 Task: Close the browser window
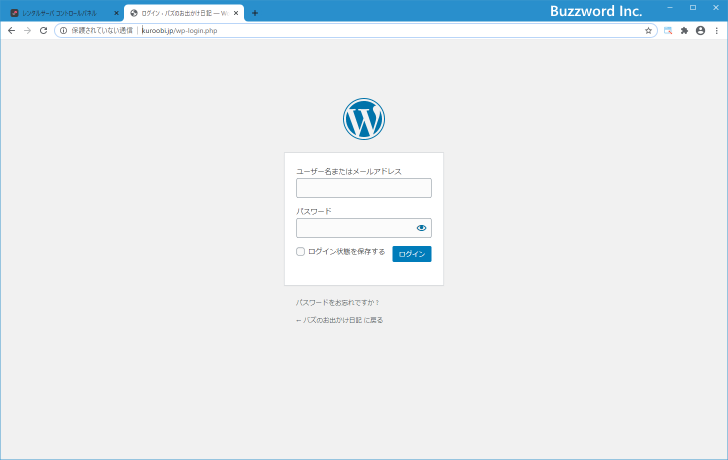[715, 7]
